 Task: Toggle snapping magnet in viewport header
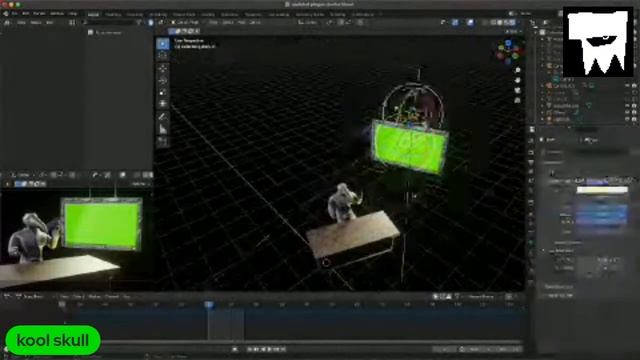coord(341,22)
